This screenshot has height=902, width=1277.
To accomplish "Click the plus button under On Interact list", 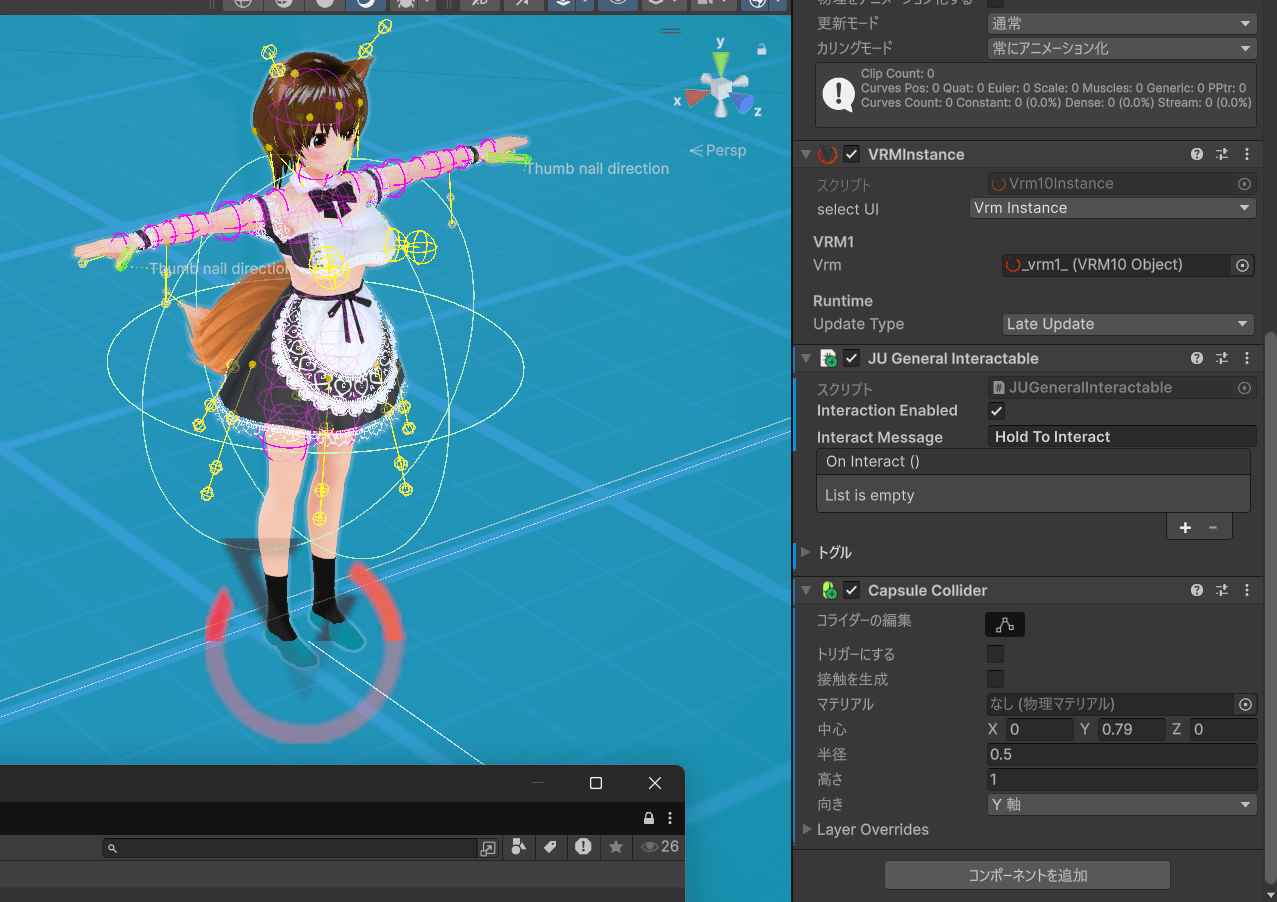I will pos(1185,527).
